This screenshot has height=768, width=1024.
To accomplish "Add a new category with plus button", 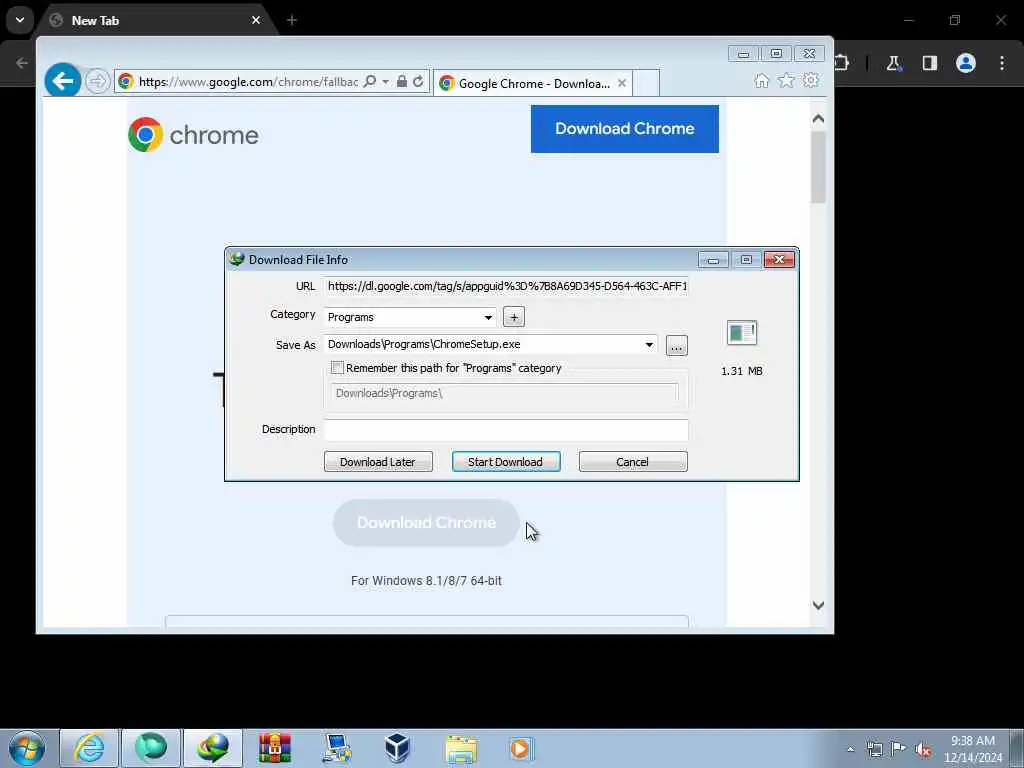I will point(514,317).
